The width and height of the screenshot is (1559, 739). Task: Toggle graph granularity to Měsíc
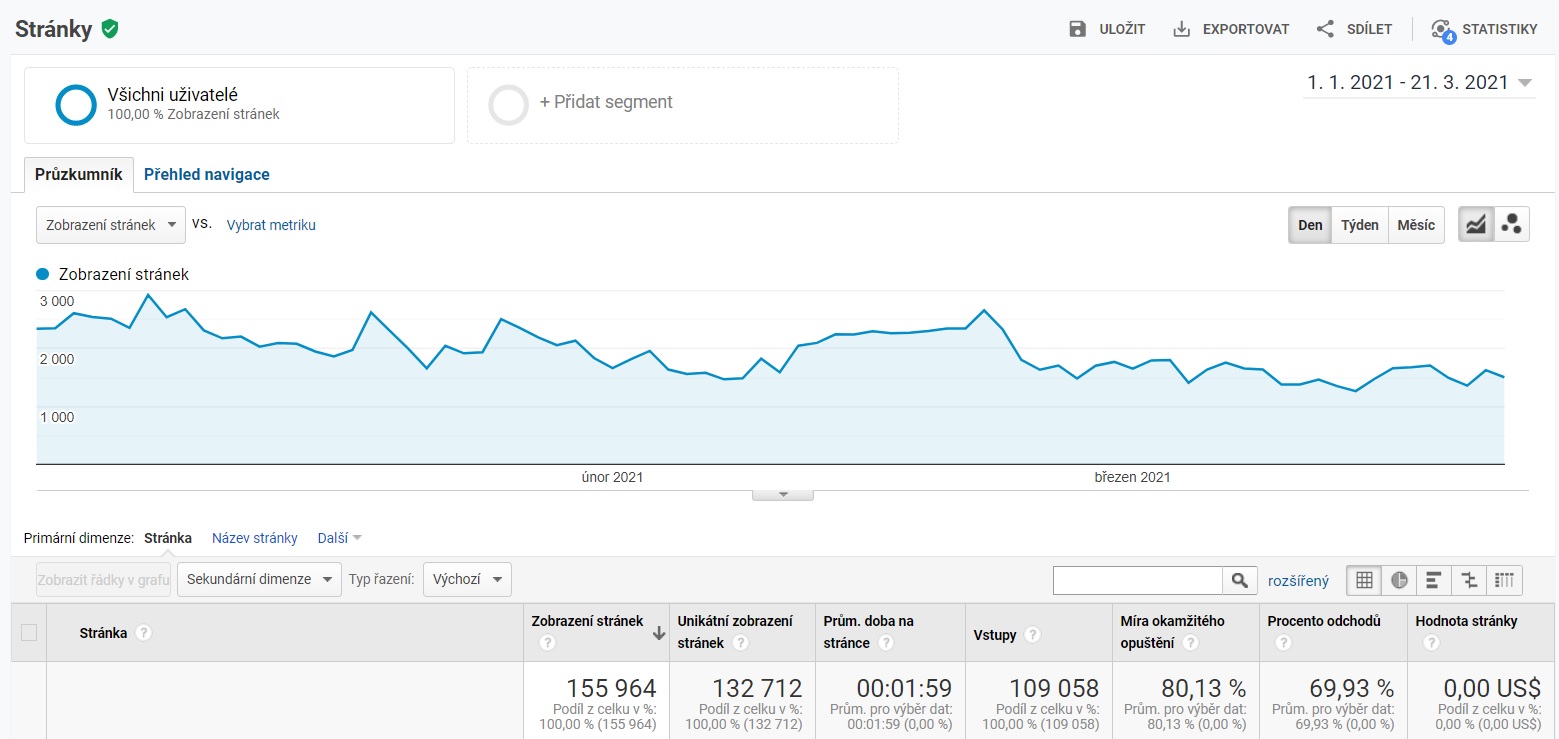pyautogui.click(x=1415, y=225)
